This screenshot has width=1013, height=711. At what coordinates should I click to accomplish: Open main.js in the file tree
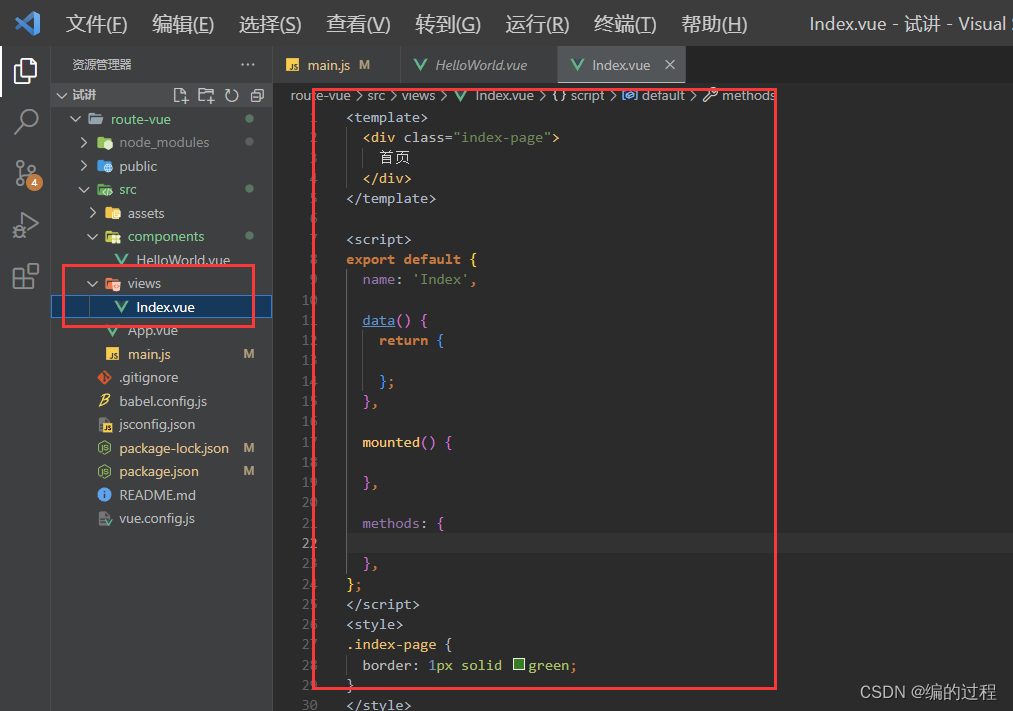[162, 354]
